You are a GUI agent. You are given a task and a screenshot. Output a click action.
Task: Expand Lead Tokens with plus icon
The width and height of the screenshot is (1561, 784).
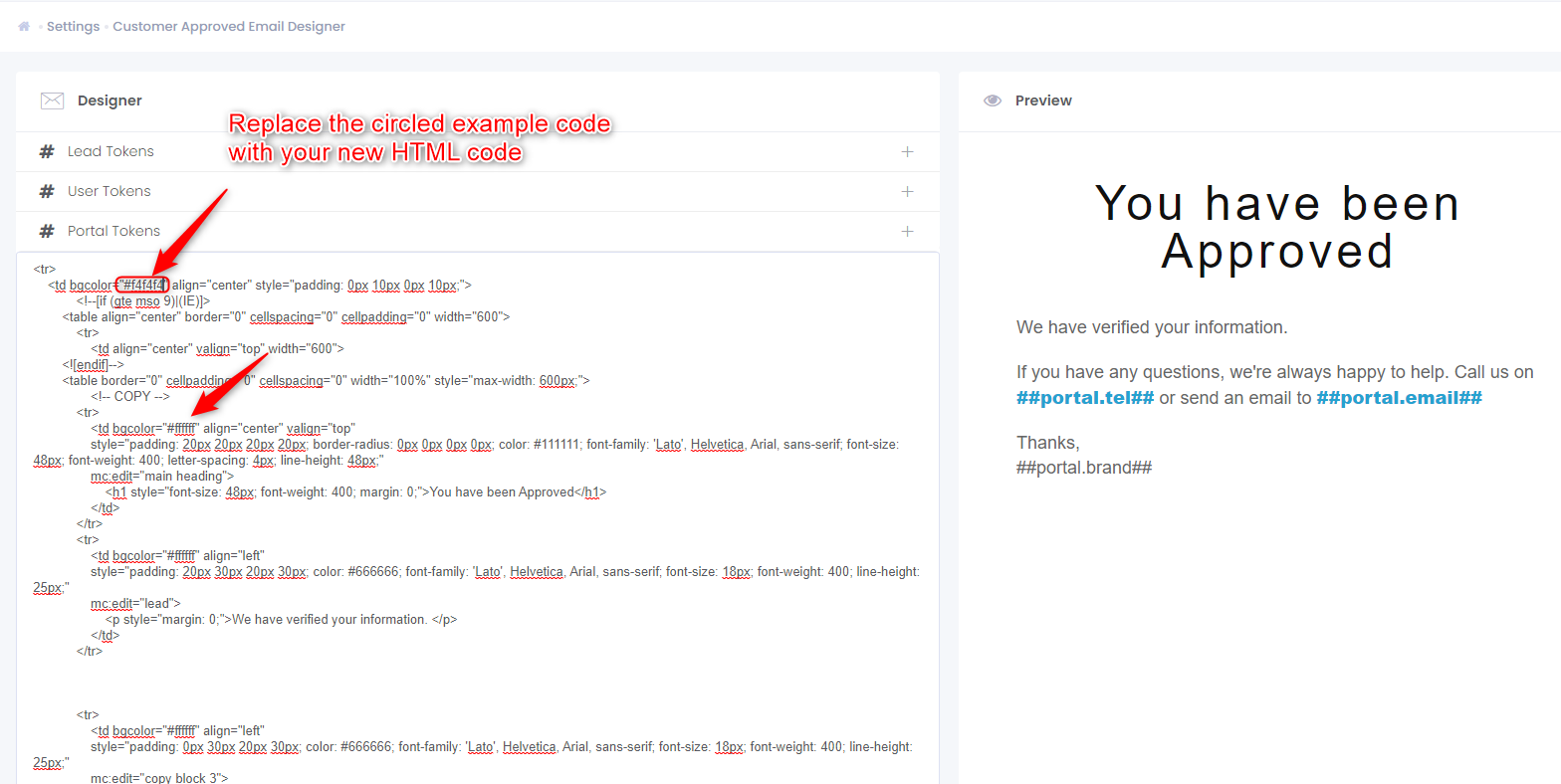(907, 151)
